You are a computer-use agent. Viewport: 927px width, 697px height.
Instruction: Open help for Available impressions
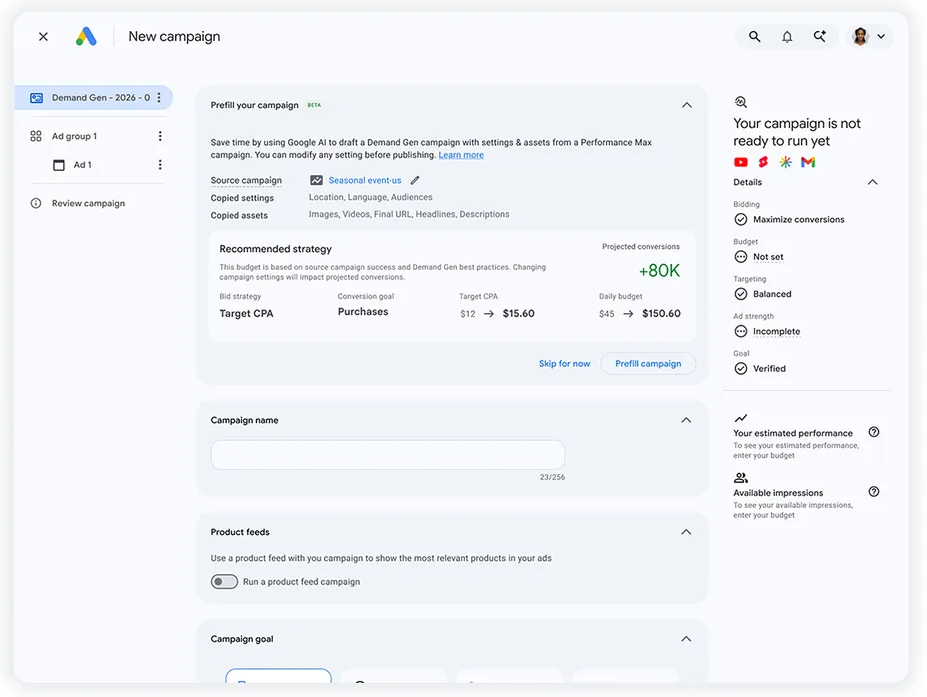[874, 492]
